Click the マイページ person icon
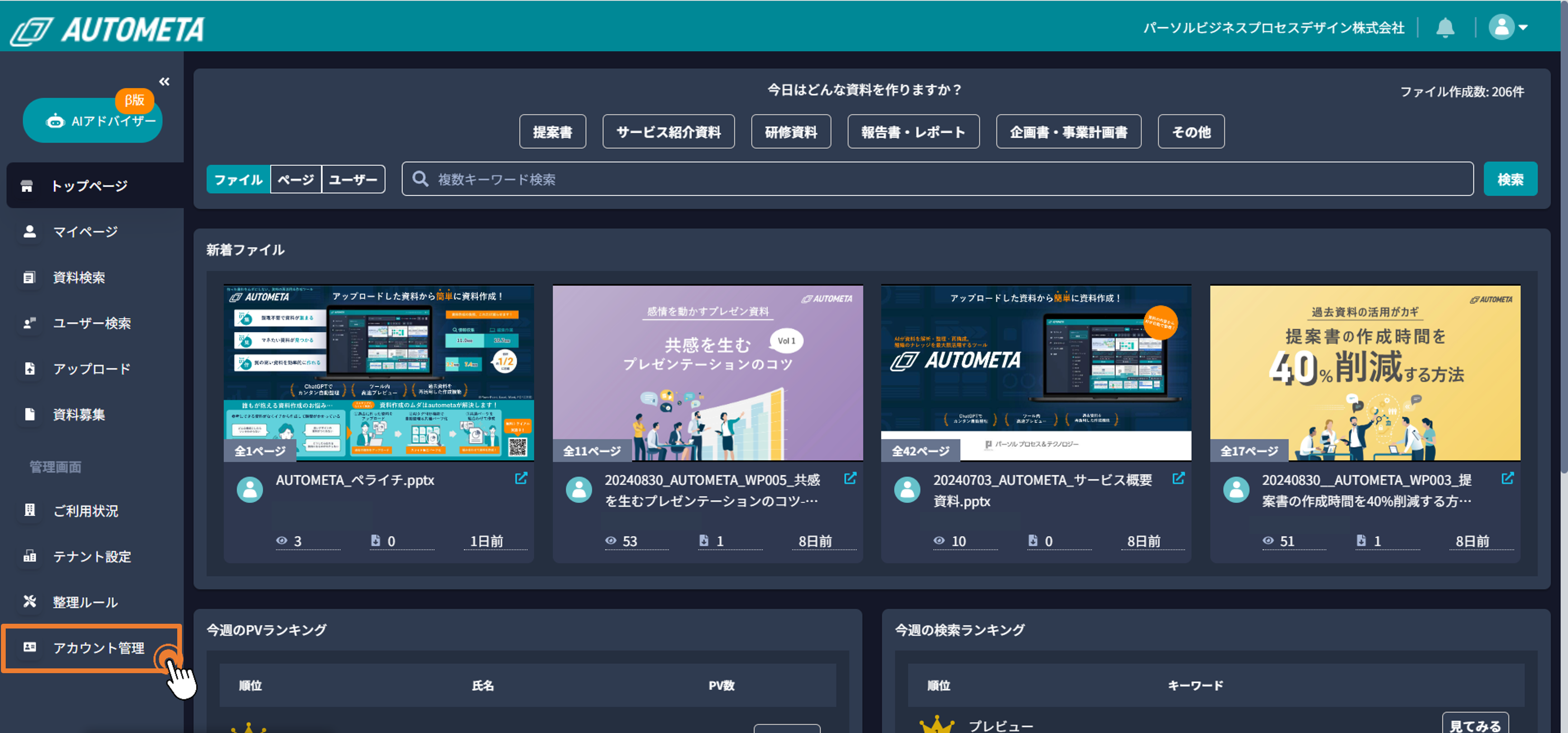The height and width of the screenshot is (733, 1568). coord(29,231)
